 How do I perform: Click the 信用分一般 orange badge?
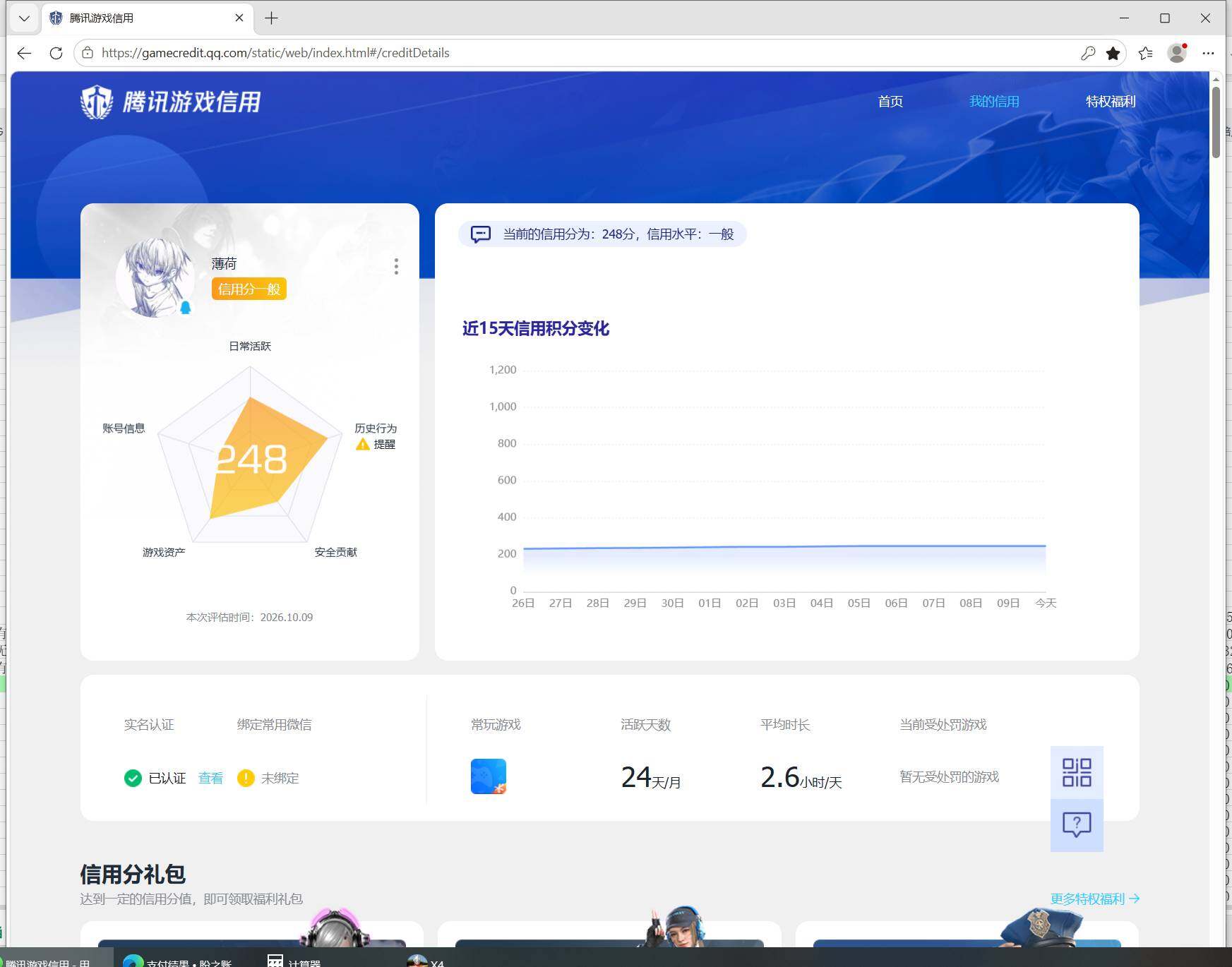coord(249,289)
